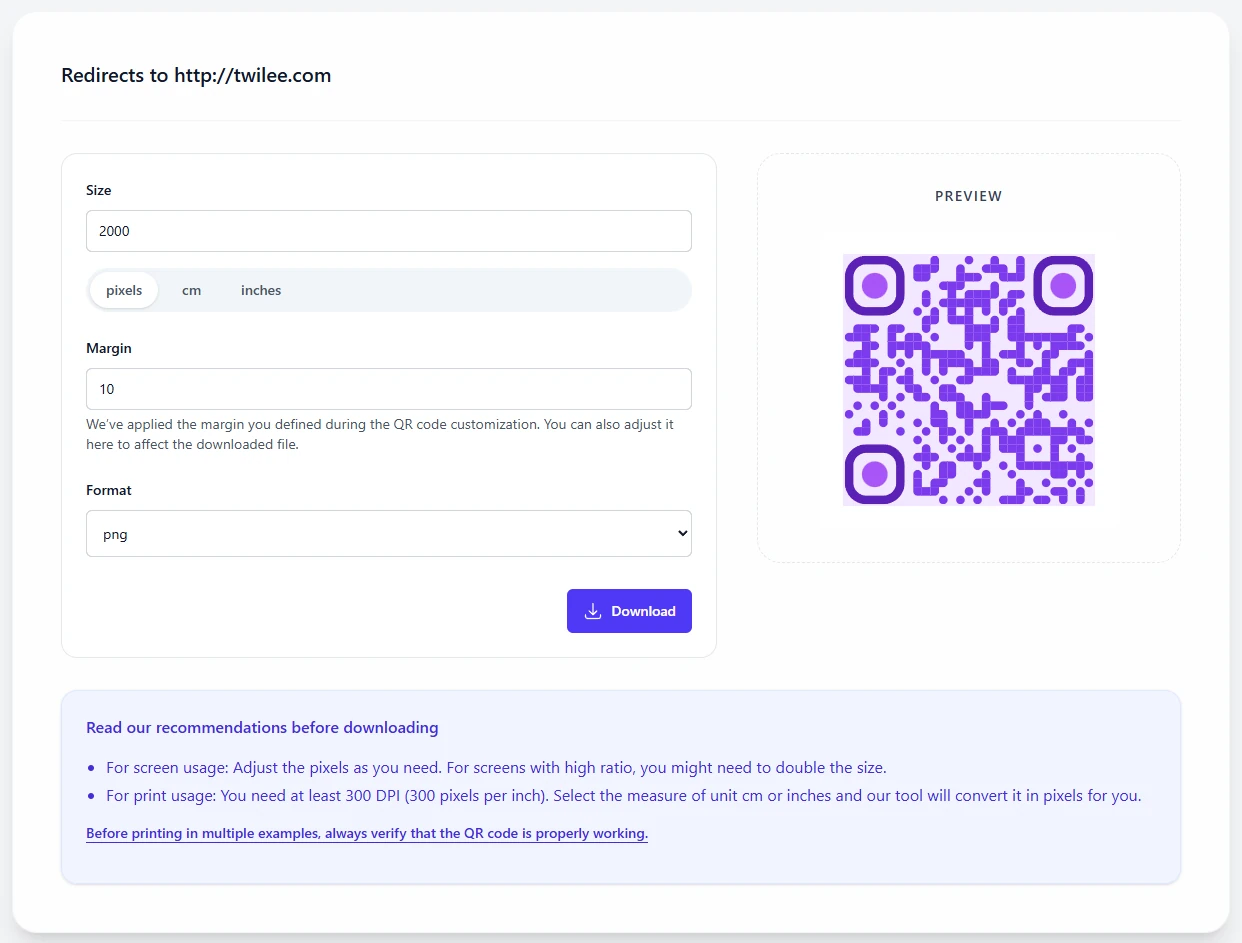Screen dimensions: 1242x943
Task: Click the Size field label
Action: pyautogui.click(x=99, y=190)
